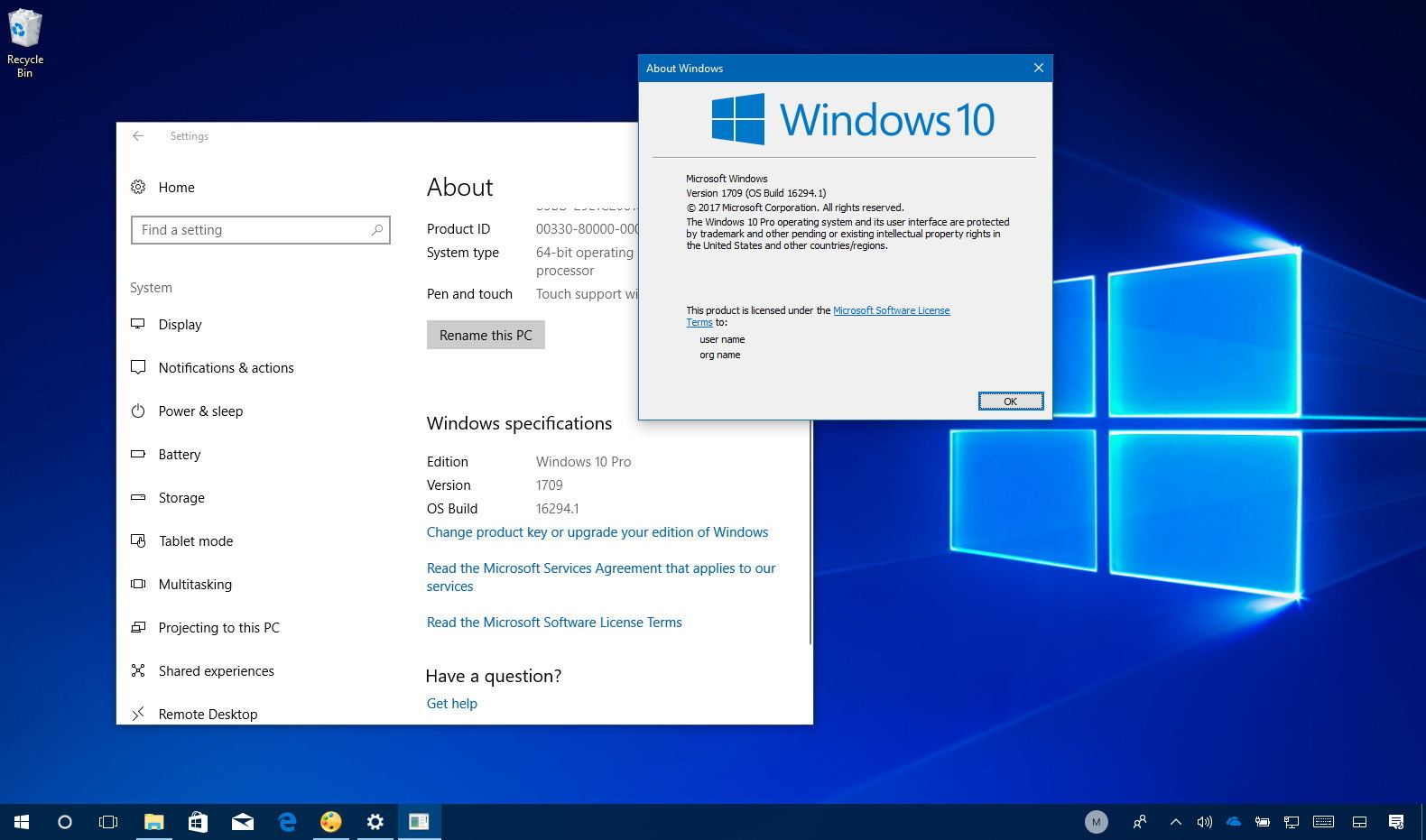The height and width of the screenshot is (840, 1426).
Task: Open Microsoft Software License Terms in dialog
Action: pyautogui.click(x=891, y=310)
